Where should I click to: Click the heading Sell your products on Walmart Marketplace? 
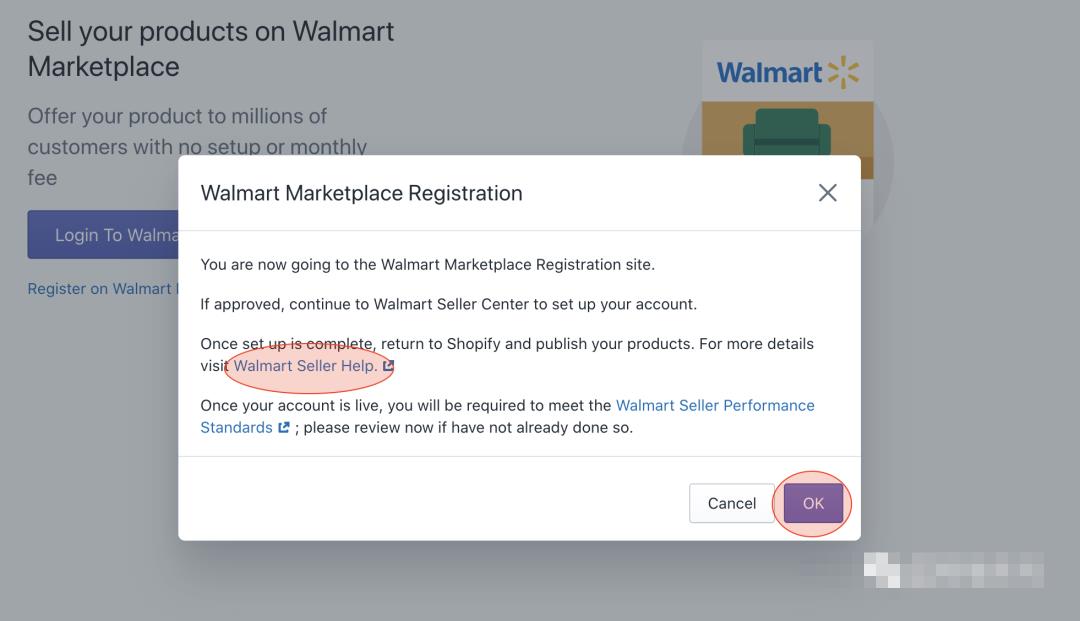(210, 48)
